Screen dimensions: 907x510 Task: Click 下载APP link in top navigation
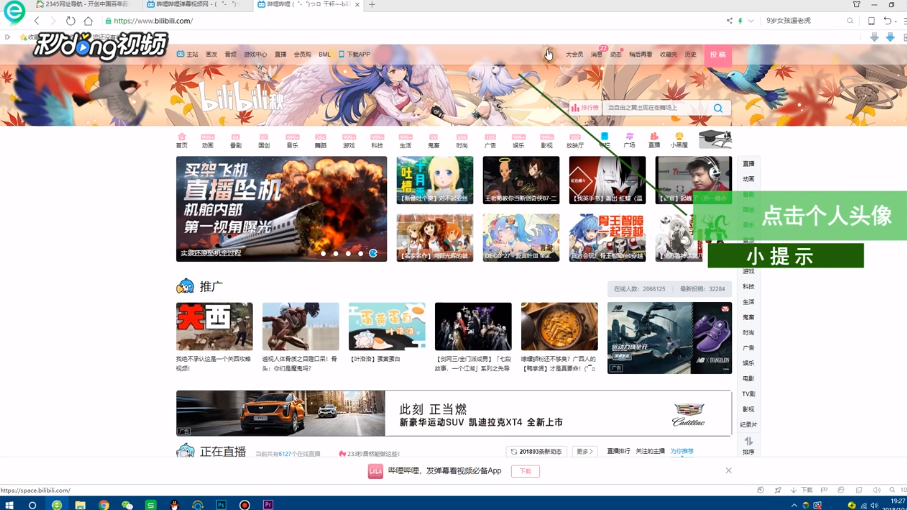[x=355, y=54]
